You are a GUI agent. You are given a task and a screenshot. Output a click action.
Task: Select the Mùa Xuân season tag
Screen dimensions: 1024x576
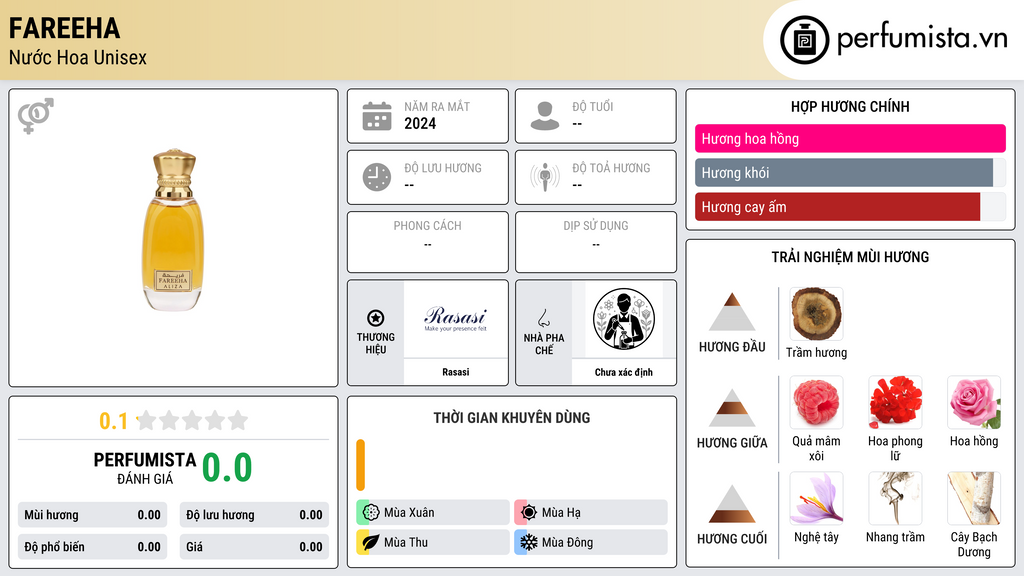click(433, 513)
